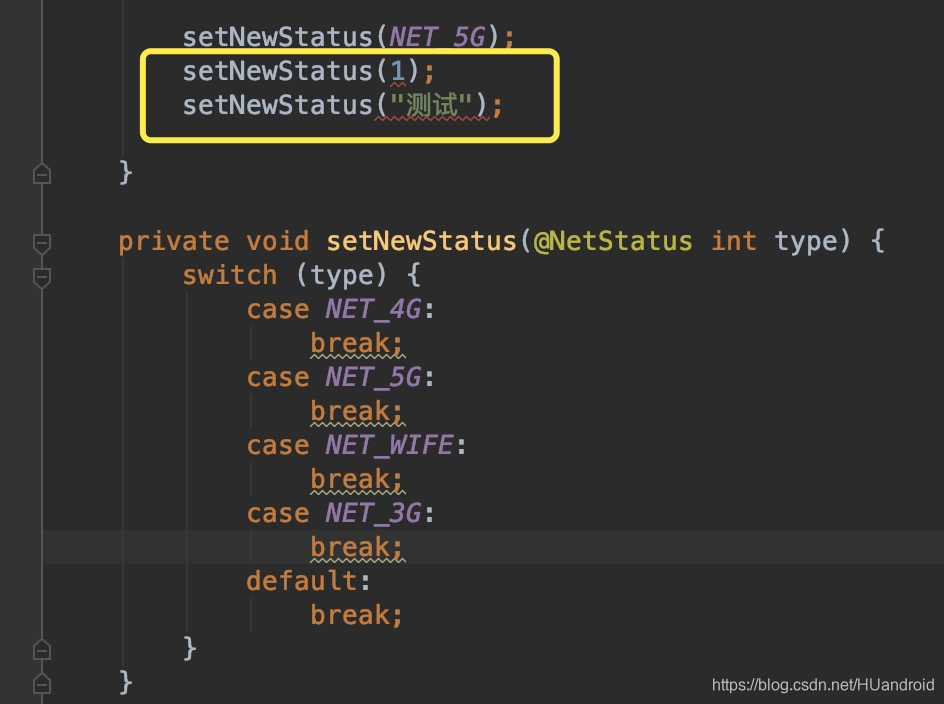Click the case NET_5G constant
The height and width of the screenshot is (704, 944).
point(373,378)
